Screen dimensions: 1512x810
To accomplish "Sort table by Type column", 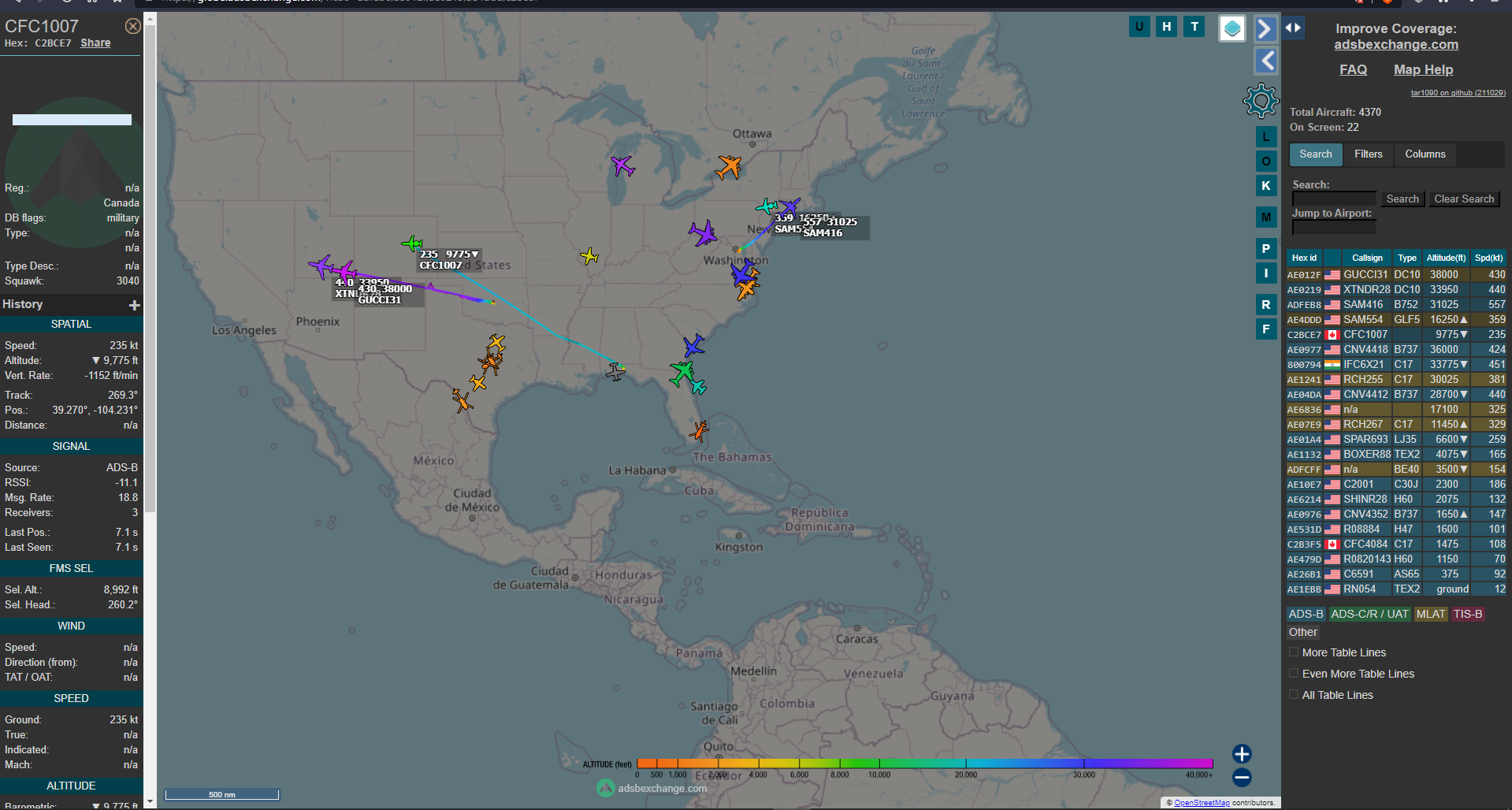I will 1407,258.
